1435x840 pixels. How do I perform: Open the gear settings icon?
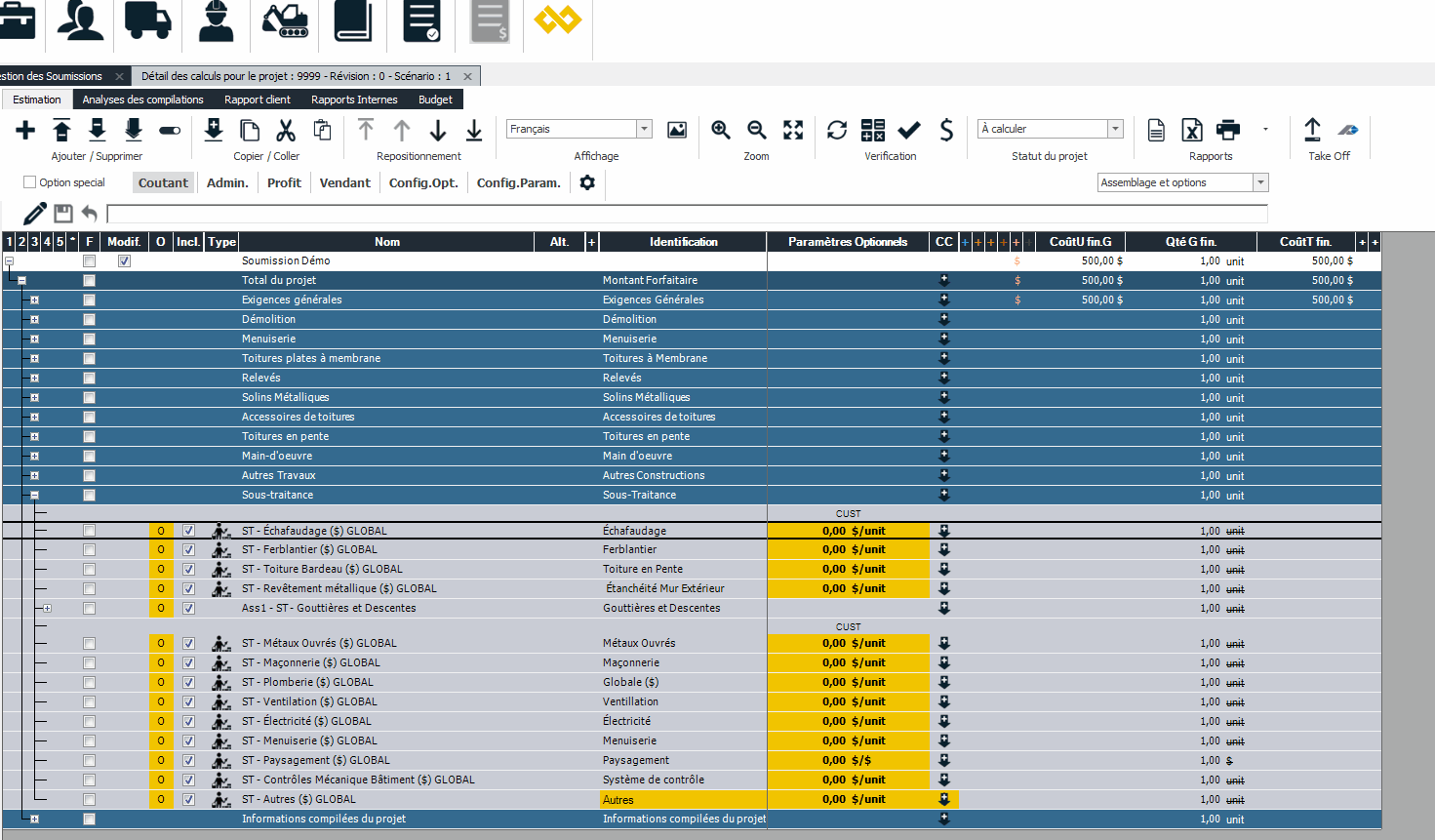coord(587,182)
